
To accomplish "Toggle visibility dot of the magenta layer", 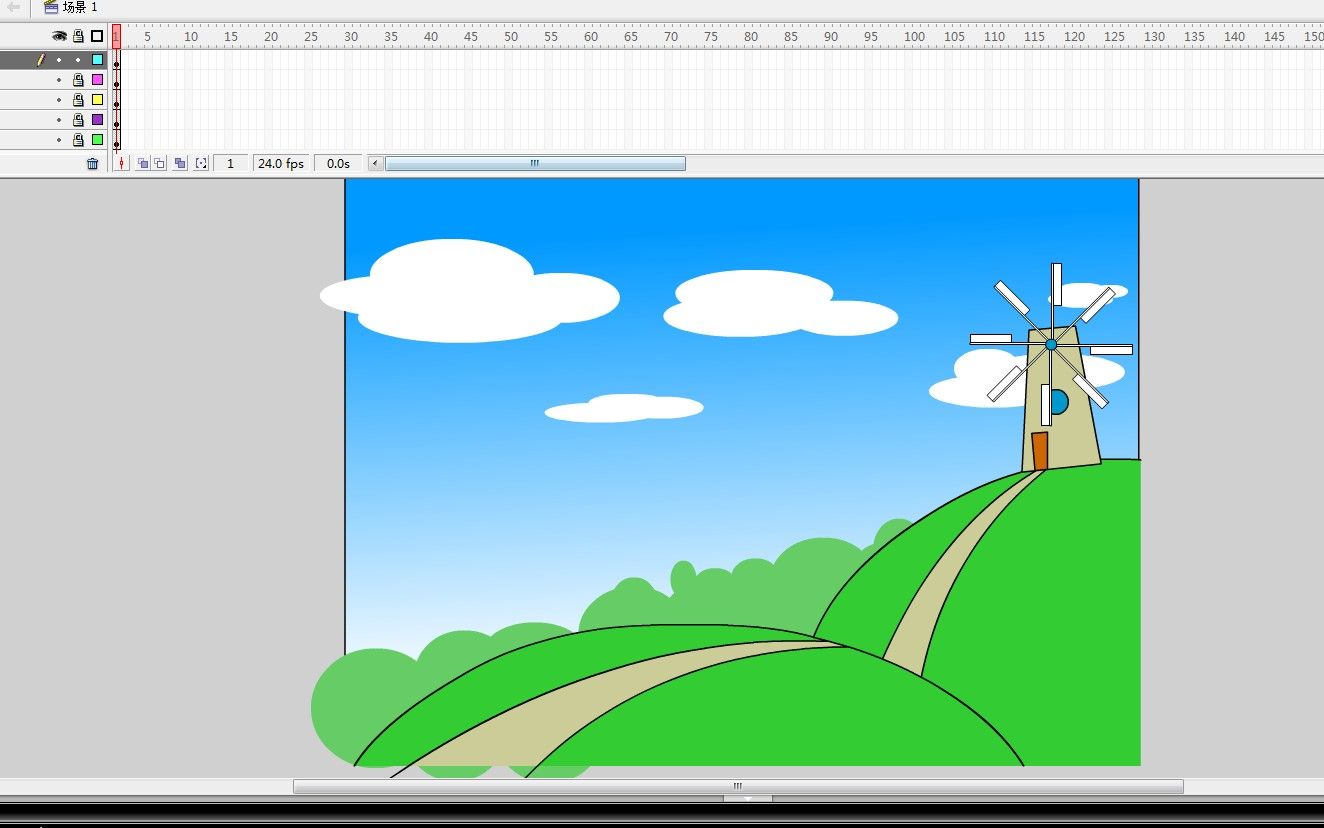I will click(59, 80).
